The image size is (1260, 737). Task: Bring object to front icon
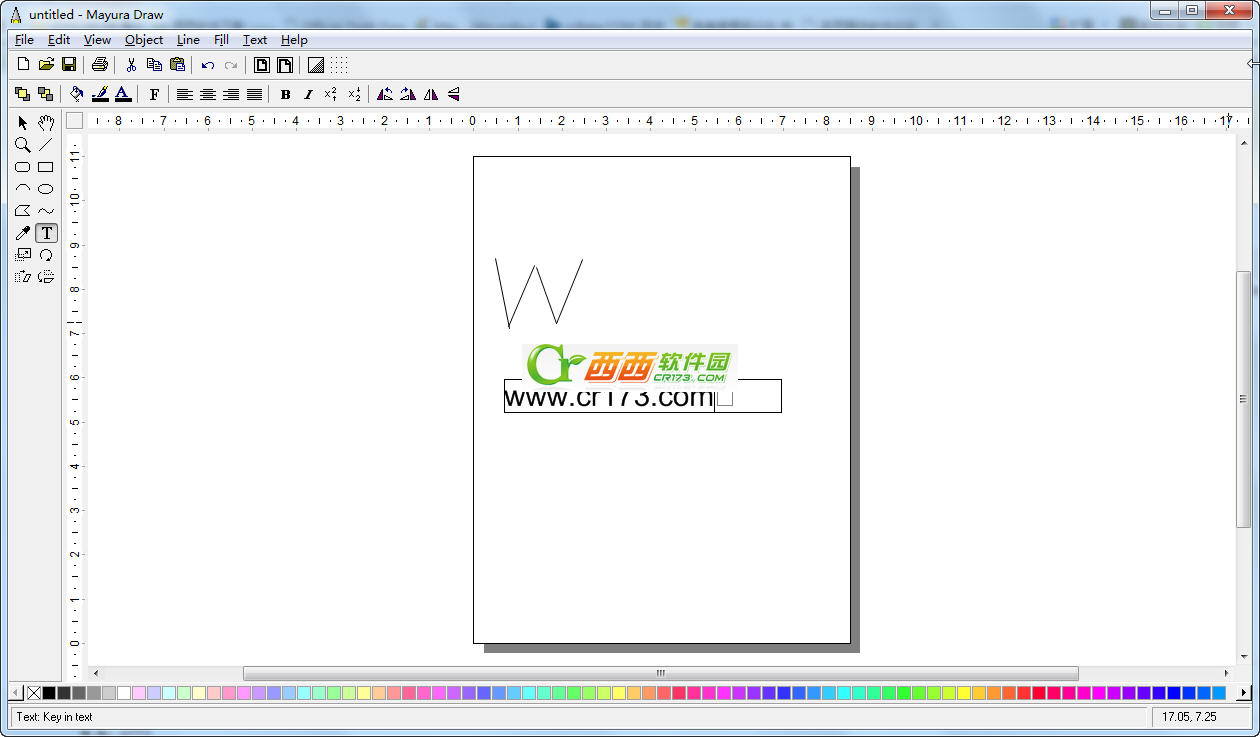[23, 94]
